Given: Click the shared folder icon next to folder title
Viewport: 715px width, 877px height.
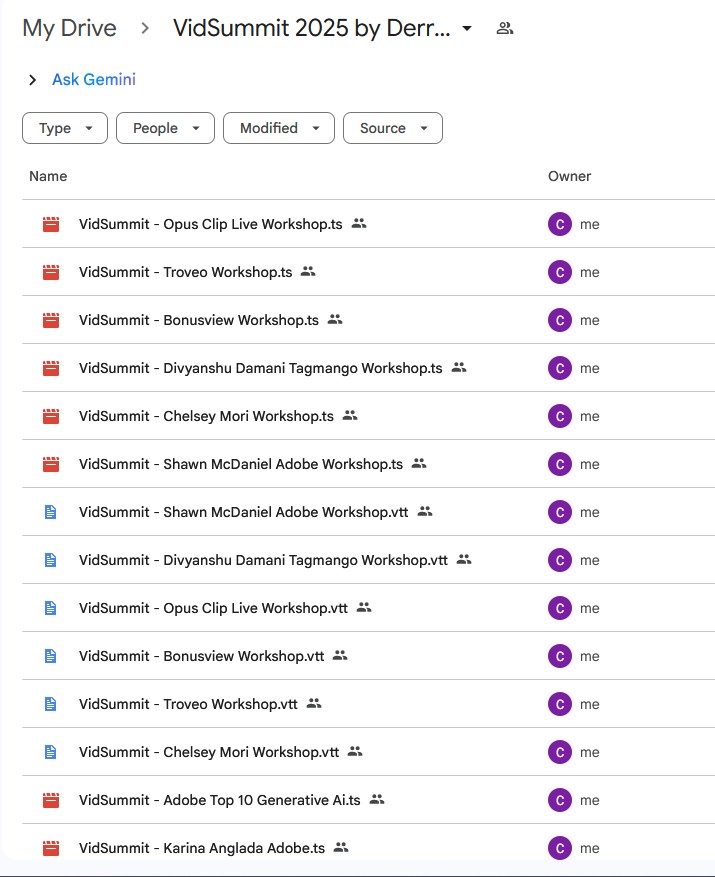Looking at the screenshot, I should tap(505, 29).
